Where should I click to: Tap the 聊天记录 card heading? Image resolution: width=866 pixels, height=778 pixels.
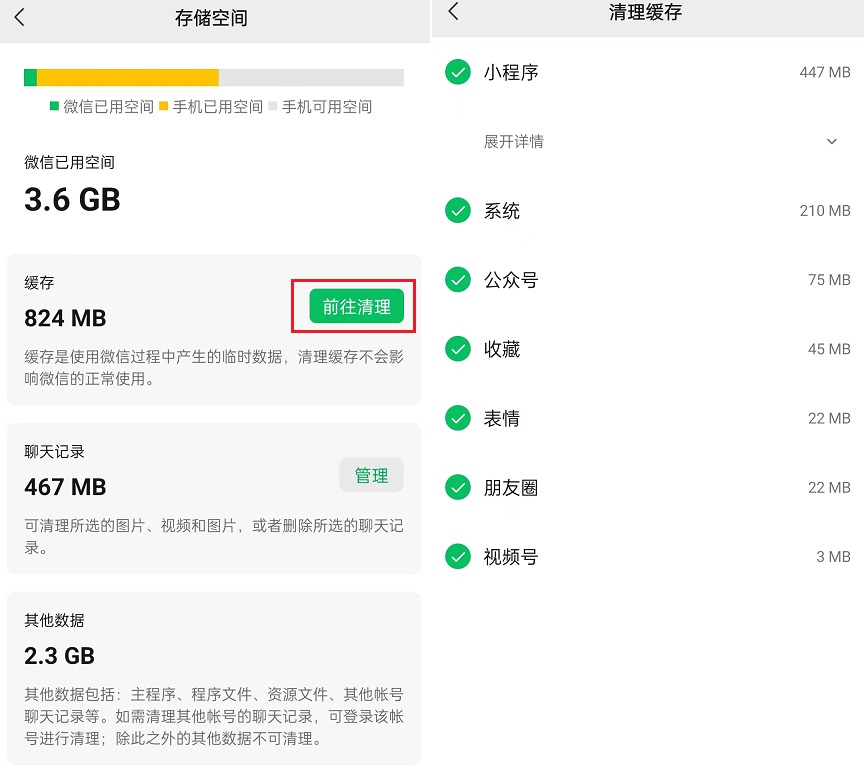click(x=54, y=451)
